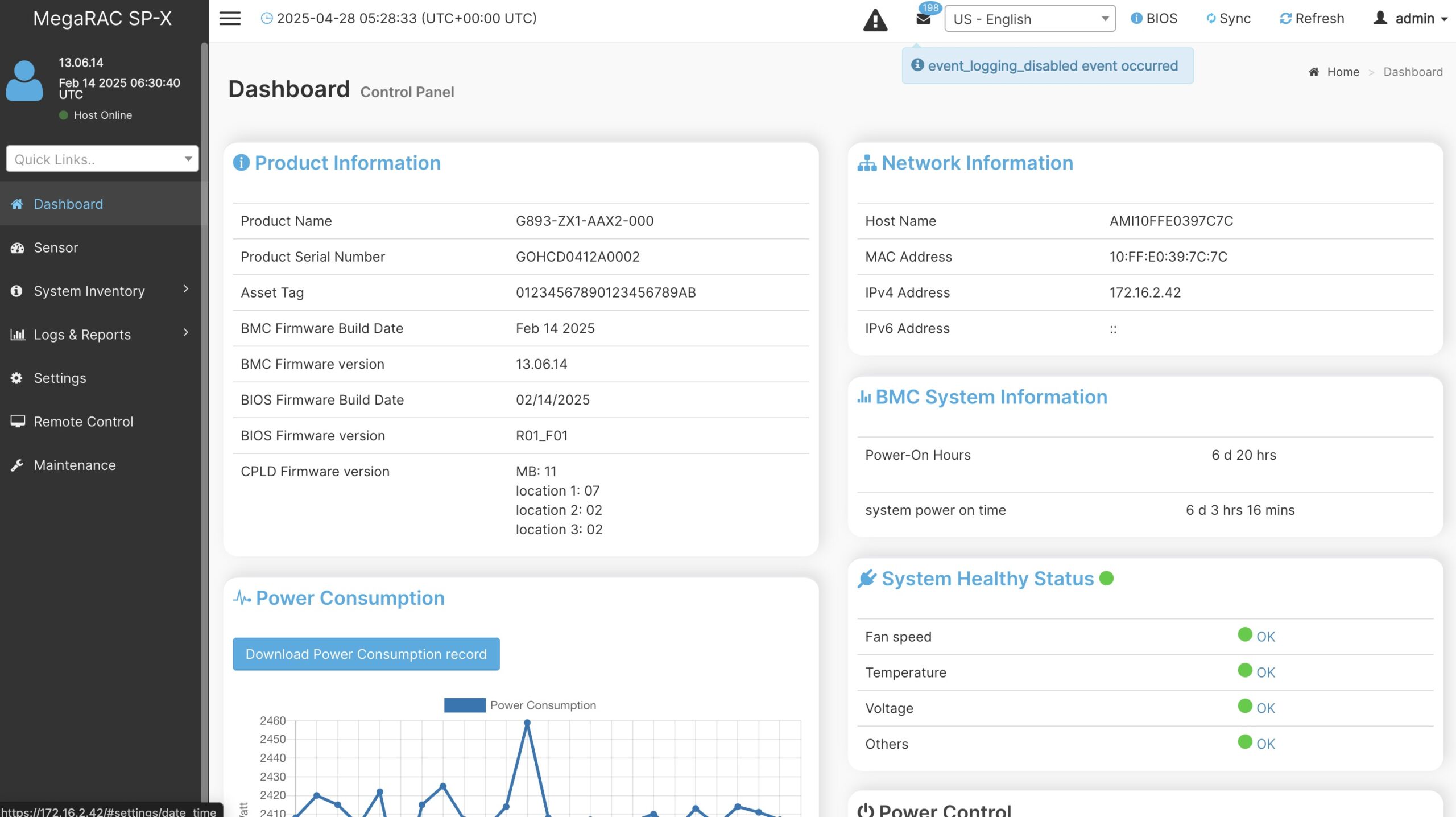Image resolution: width=1456 pixels, height=817 pixels.
Task: Click the hamburger menu icon
Action: click(x=230, y=19)
